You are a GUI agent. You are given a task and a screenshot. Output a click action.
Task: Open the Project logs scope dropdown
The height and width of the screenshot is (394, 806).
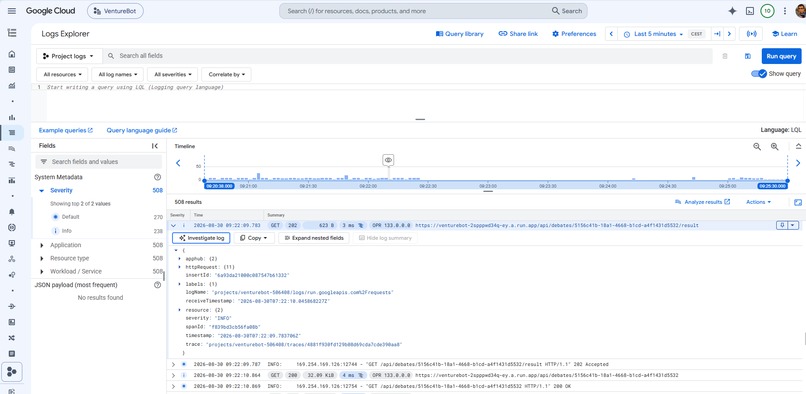pos(68,56)
